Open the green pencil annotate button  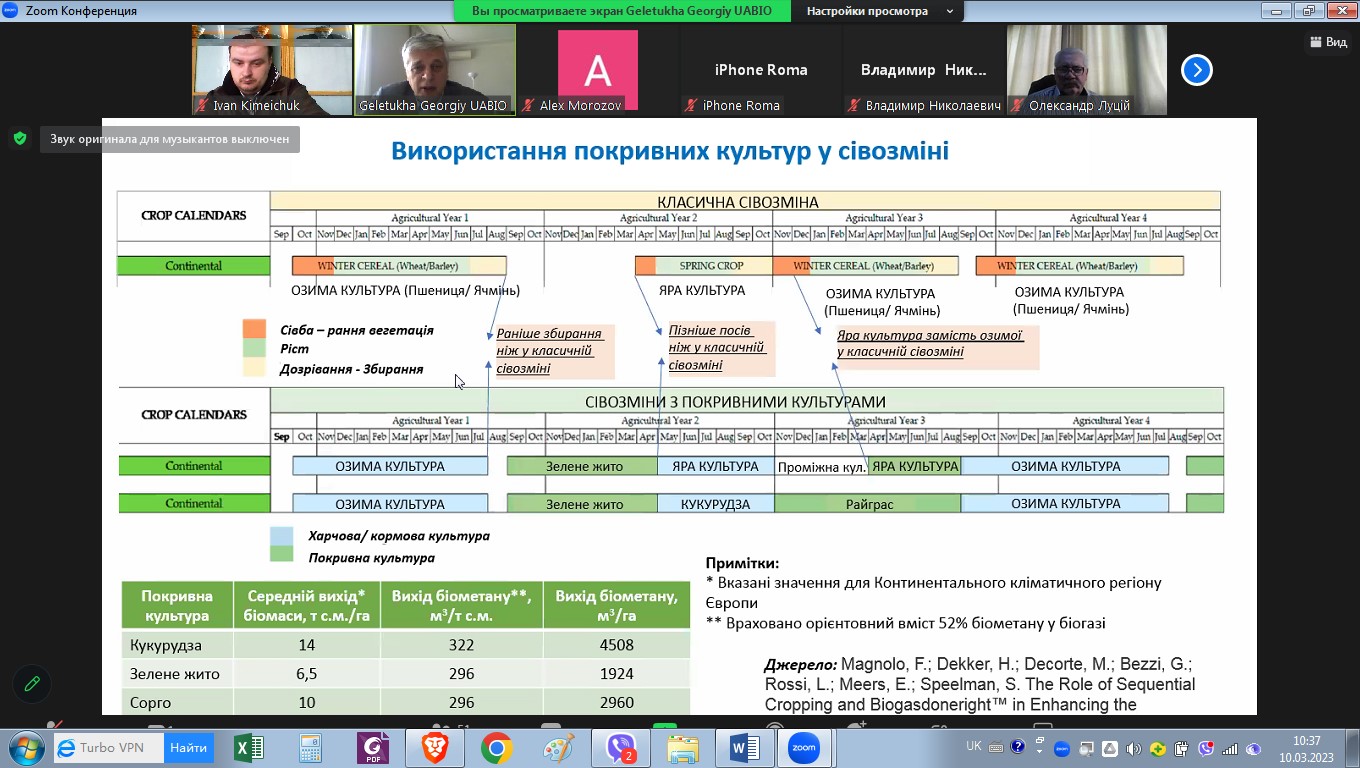tap(33, 684)
